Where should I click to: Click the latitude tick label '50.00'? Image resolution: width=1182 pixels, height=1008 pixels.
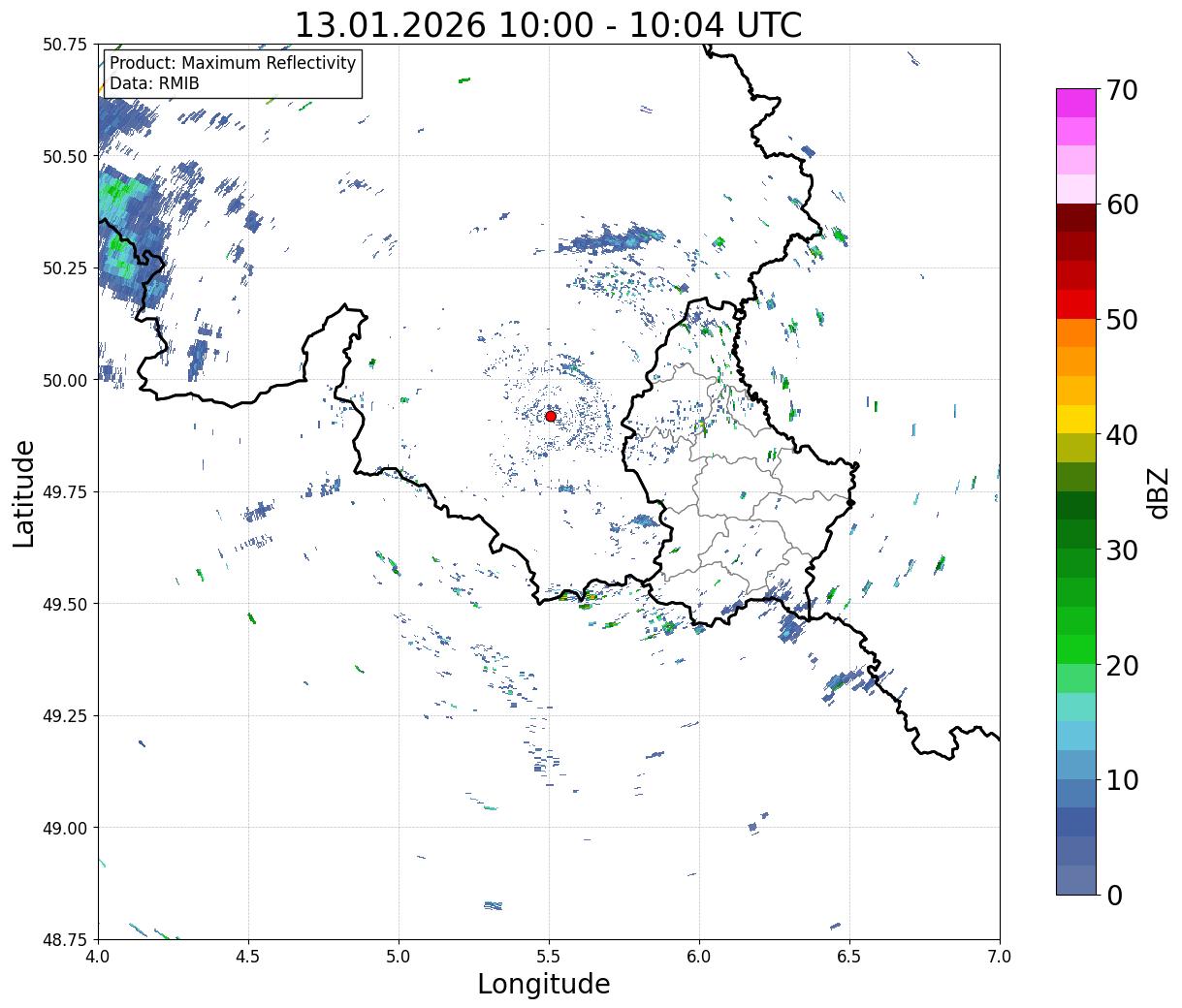coord(65,380)
